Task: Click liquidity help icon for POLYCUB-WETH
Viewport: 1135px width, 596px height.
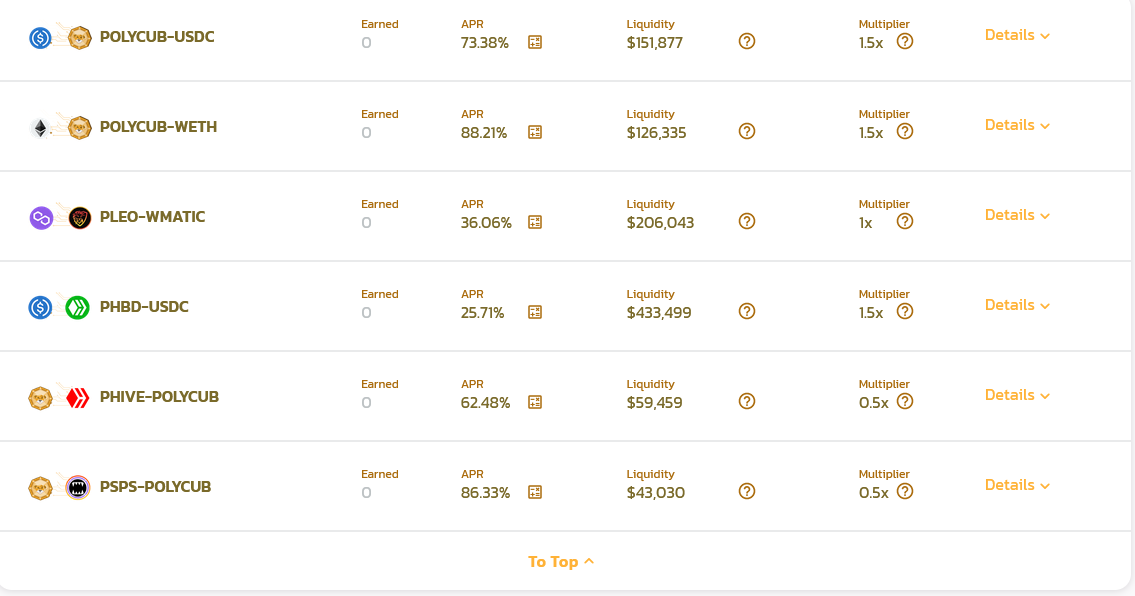Action: pyautogui.click(x=747, y=131)
